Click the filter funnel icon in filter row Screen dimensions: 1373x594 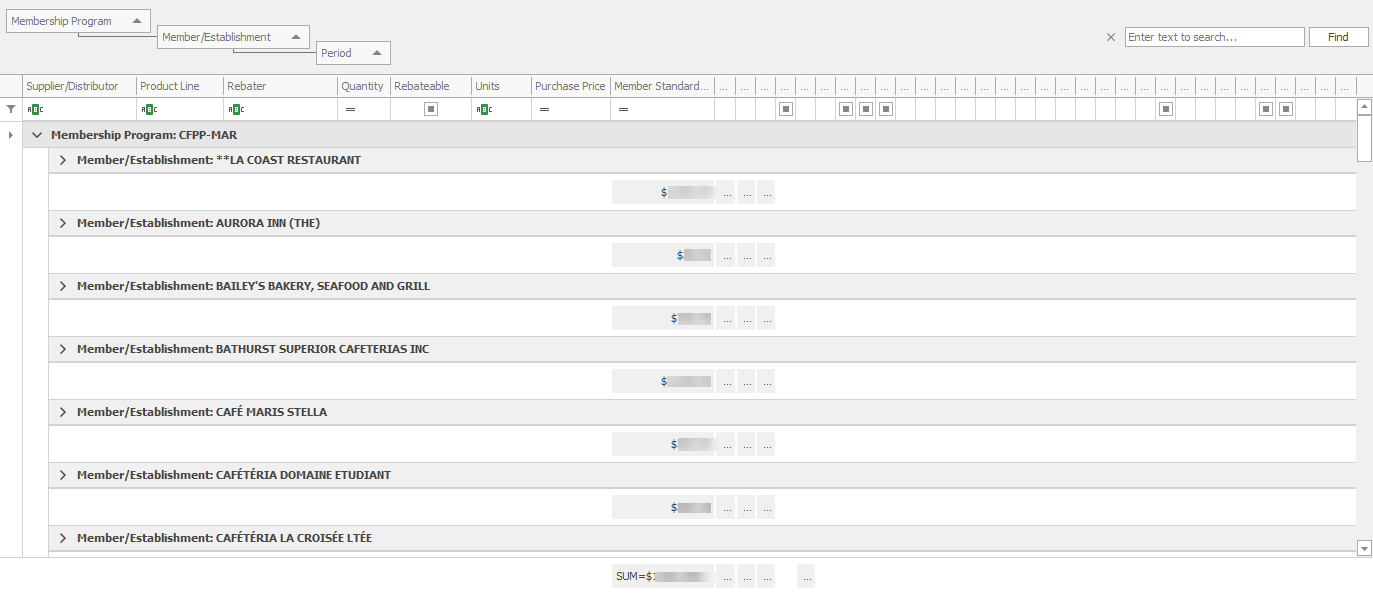(x=11, y=109)
